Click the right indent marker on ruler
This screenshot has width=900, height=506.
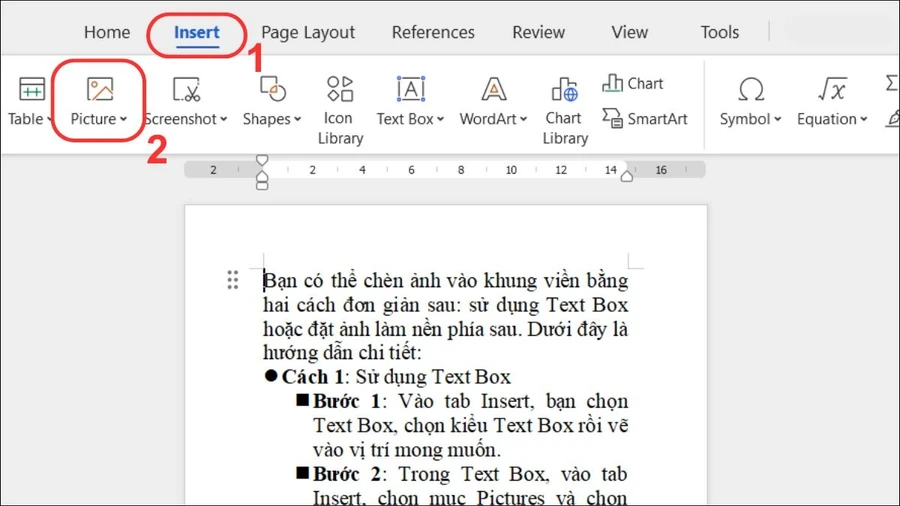pyautogui.click(x=627, y=176)
